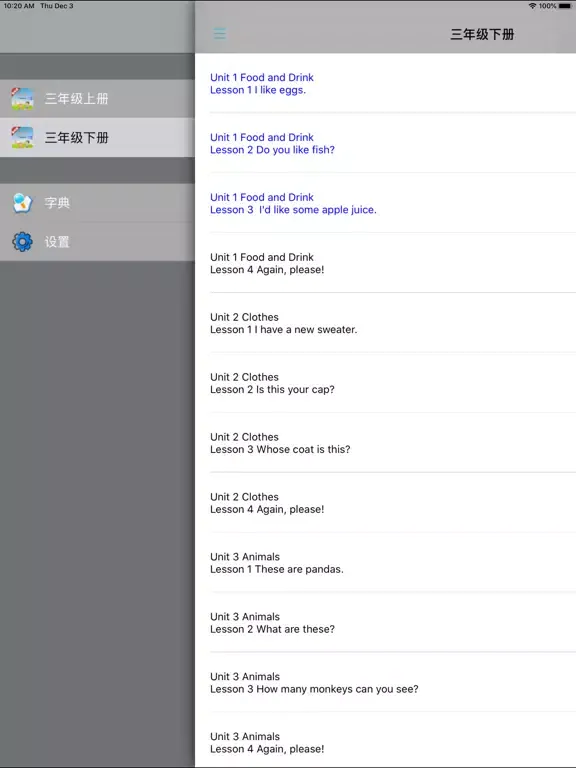Click the dictionary 字典 icon
Screen dimensions: 576x768
23,203
